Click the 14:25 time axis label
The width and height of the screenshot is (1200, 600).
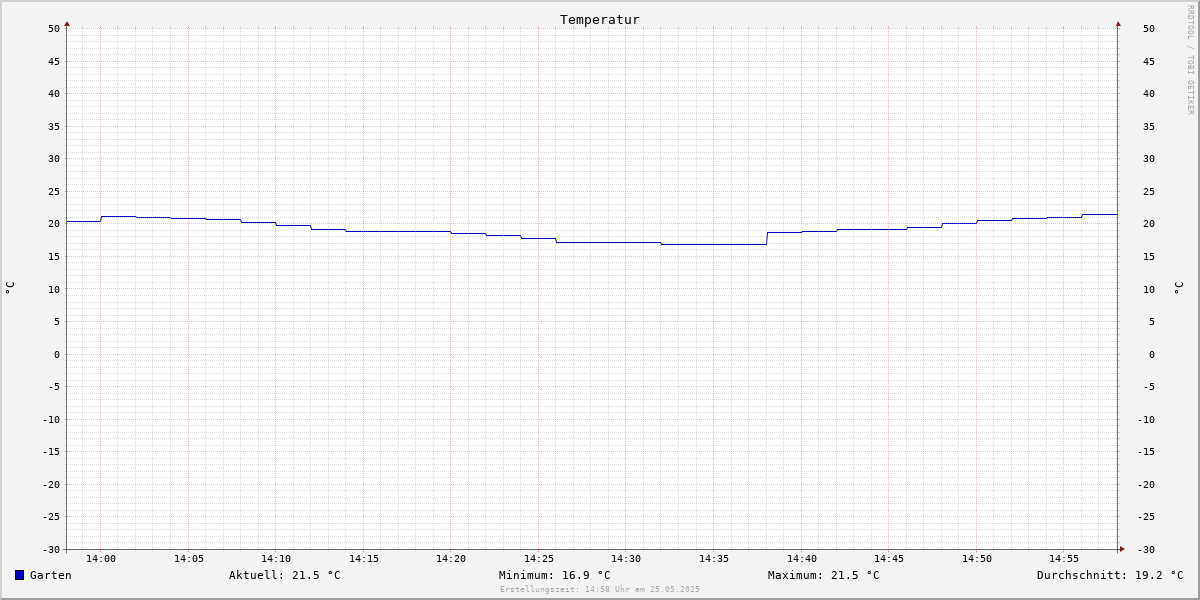pyautogui.click(x=539, y=559)
